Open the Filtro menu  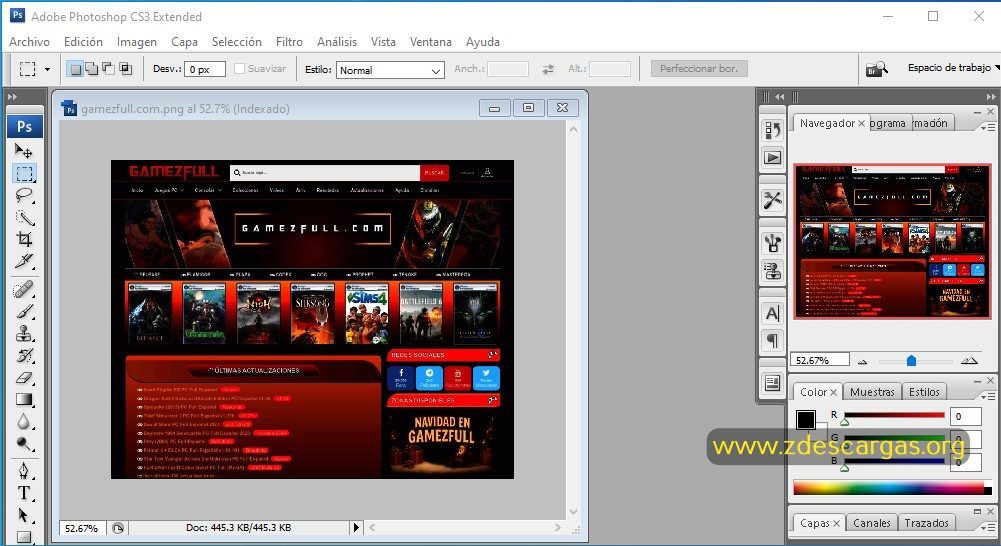tap(289, 42)
